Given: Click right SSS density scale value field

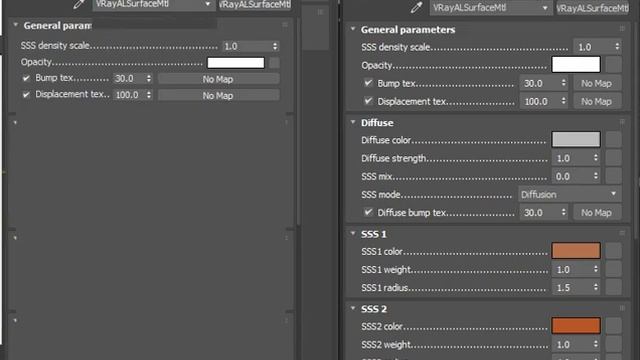Looking at the screenshot, I should point(593,47).
